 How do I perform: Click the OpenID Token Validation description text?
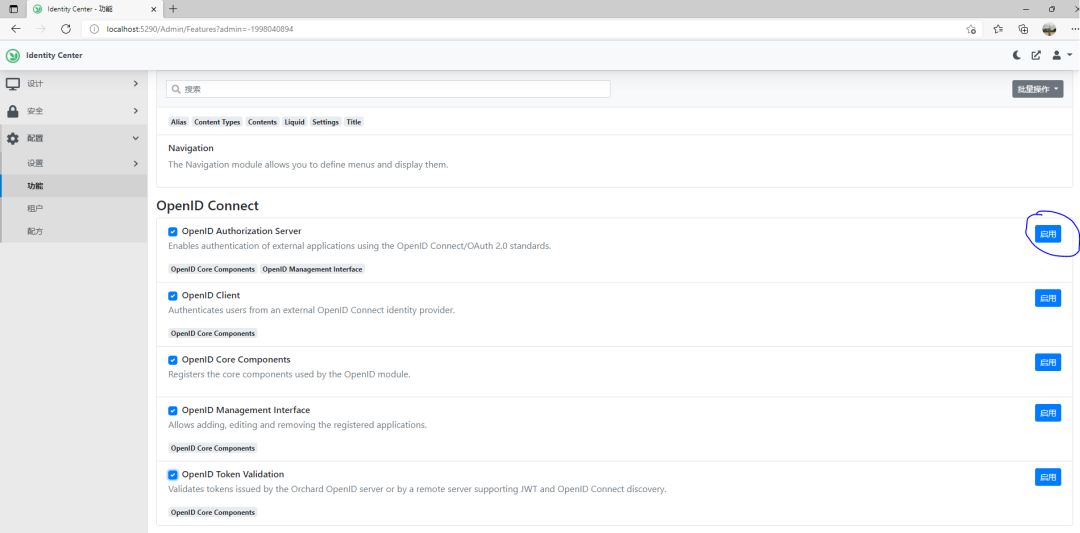point(417,490)
